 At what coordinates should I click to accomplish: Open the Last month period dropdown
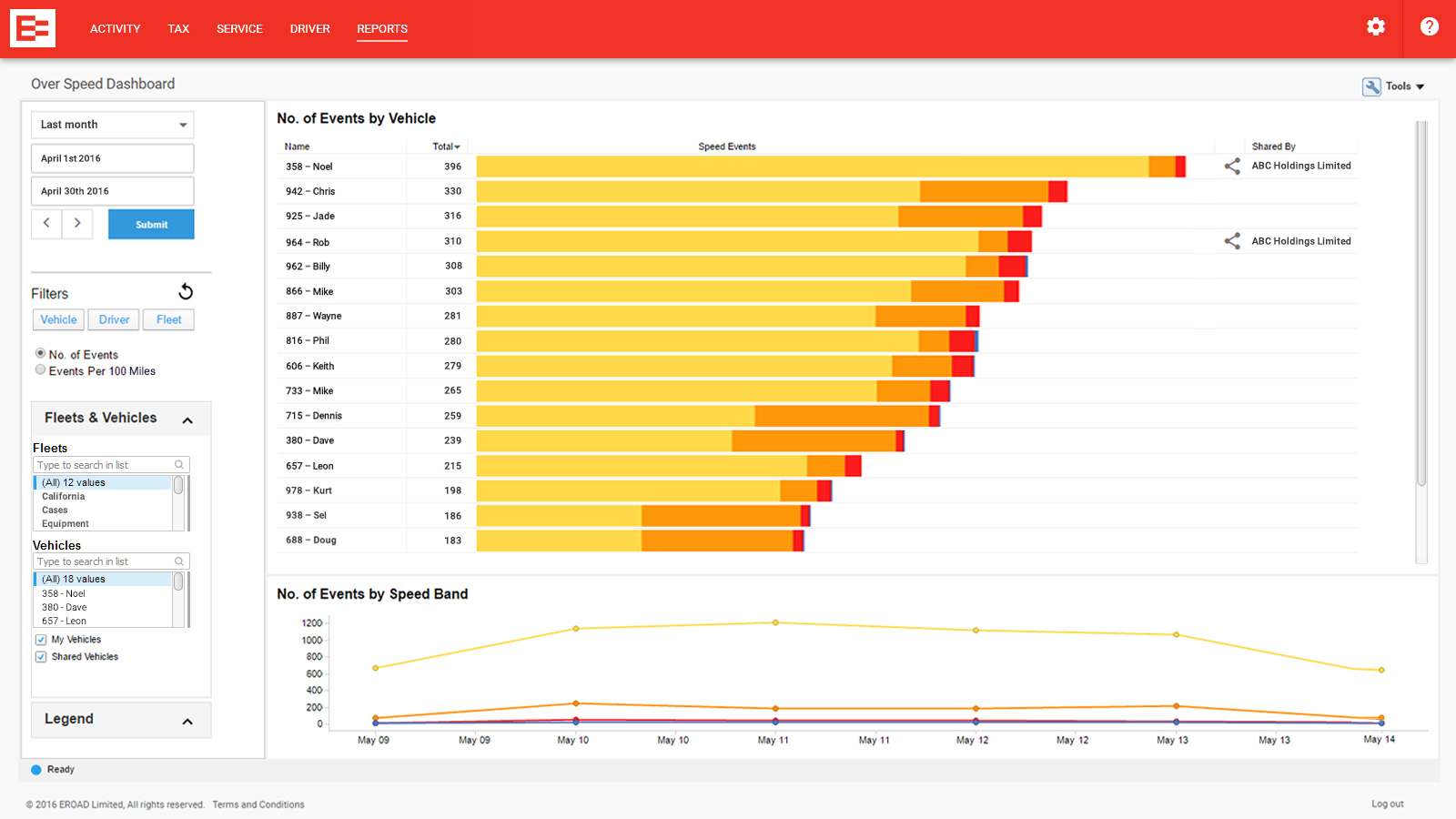[113, 125]
